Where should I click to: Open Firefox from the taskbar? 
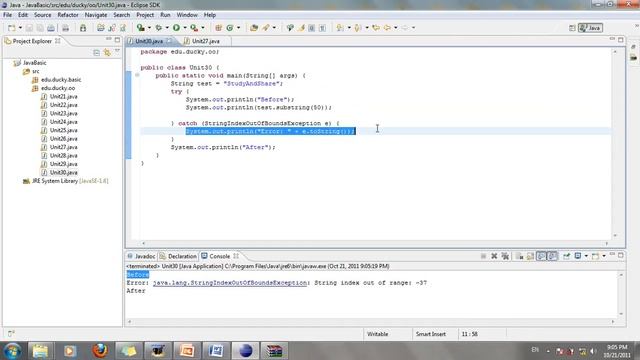[100, 351]
